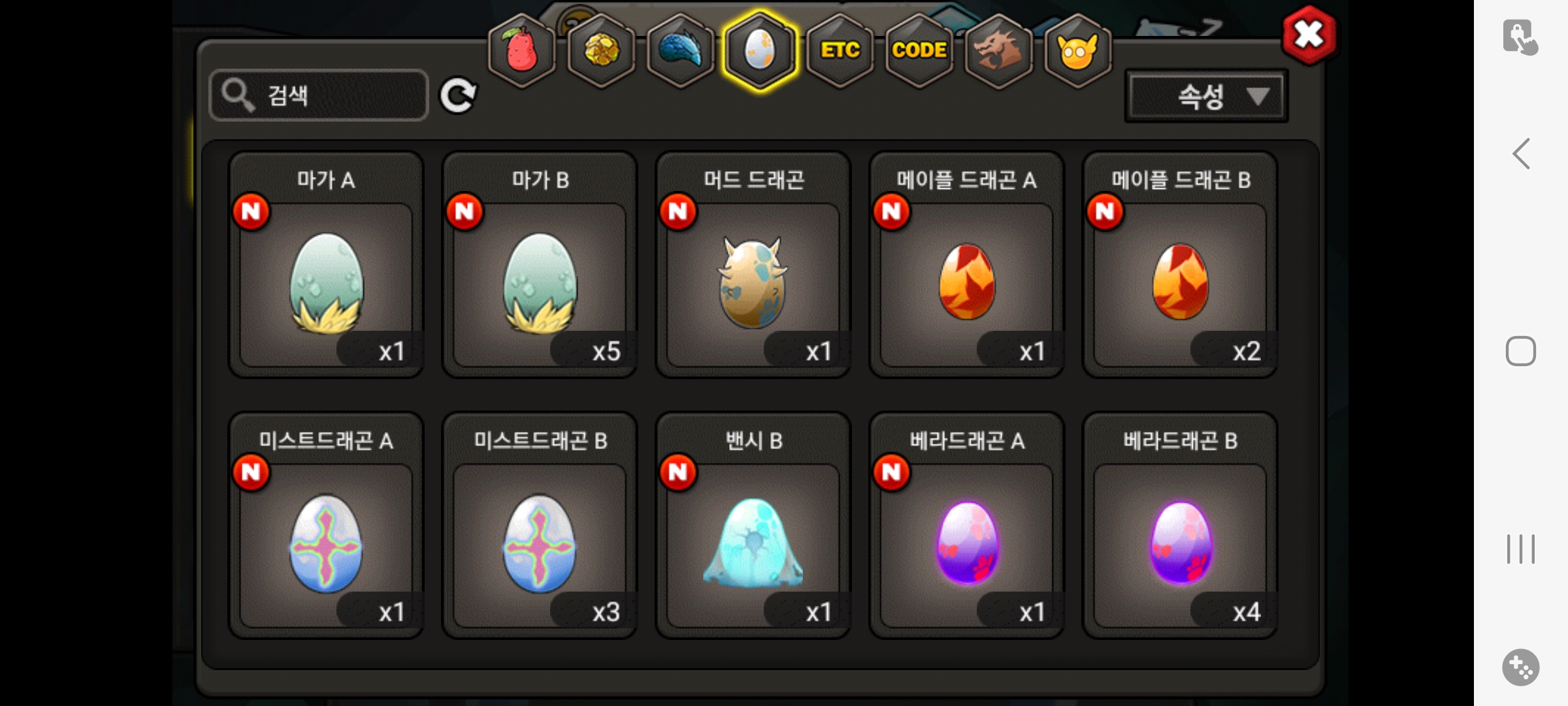Select the gold nugget category tab

[601, 50]
